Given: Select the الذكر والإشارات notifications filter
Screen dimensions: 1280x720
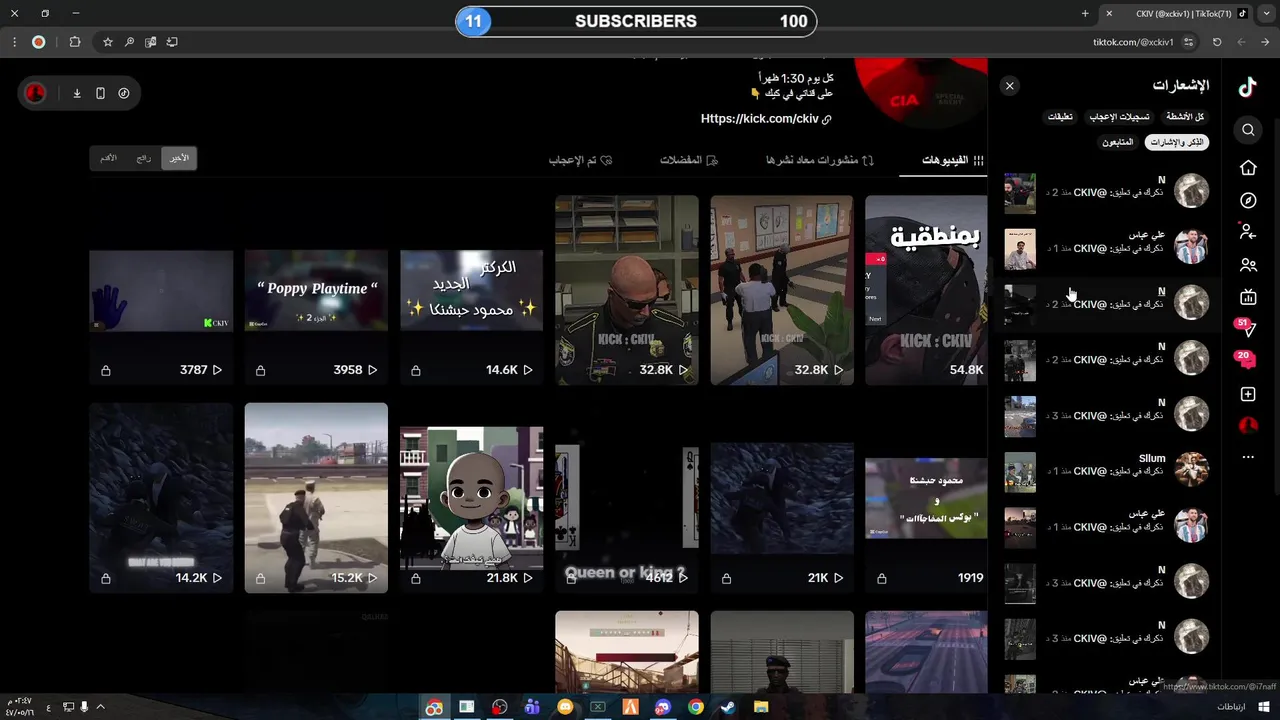Looking at the screenshot, I should 1177,143.
